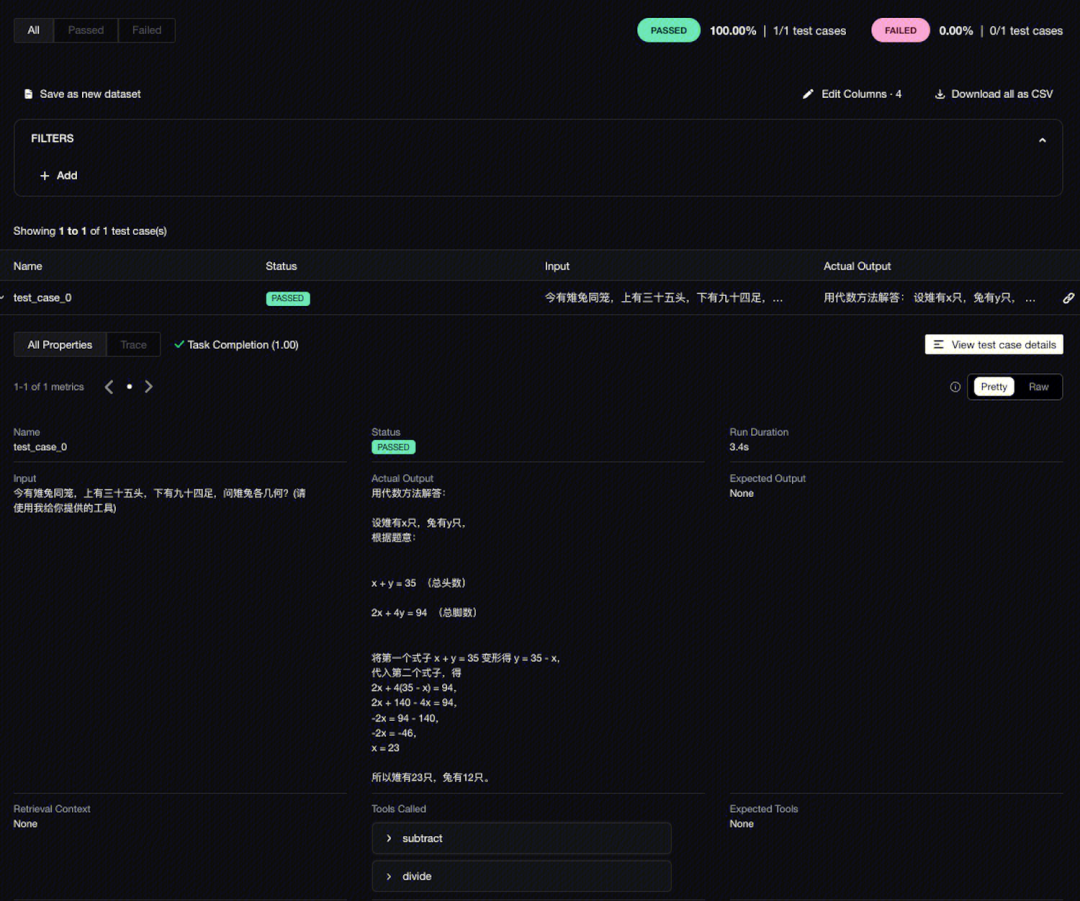Go to next metrics page arrow
This screenshot has width=1080, height=901.
pos(149,387)
